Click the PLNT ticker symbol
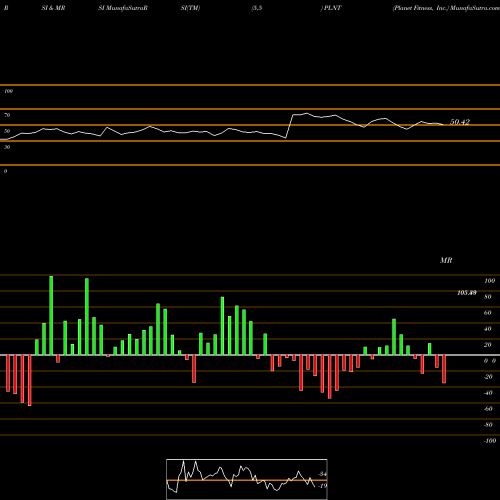The height and width of the screenshot is (500, 500). tap(332, 8)
